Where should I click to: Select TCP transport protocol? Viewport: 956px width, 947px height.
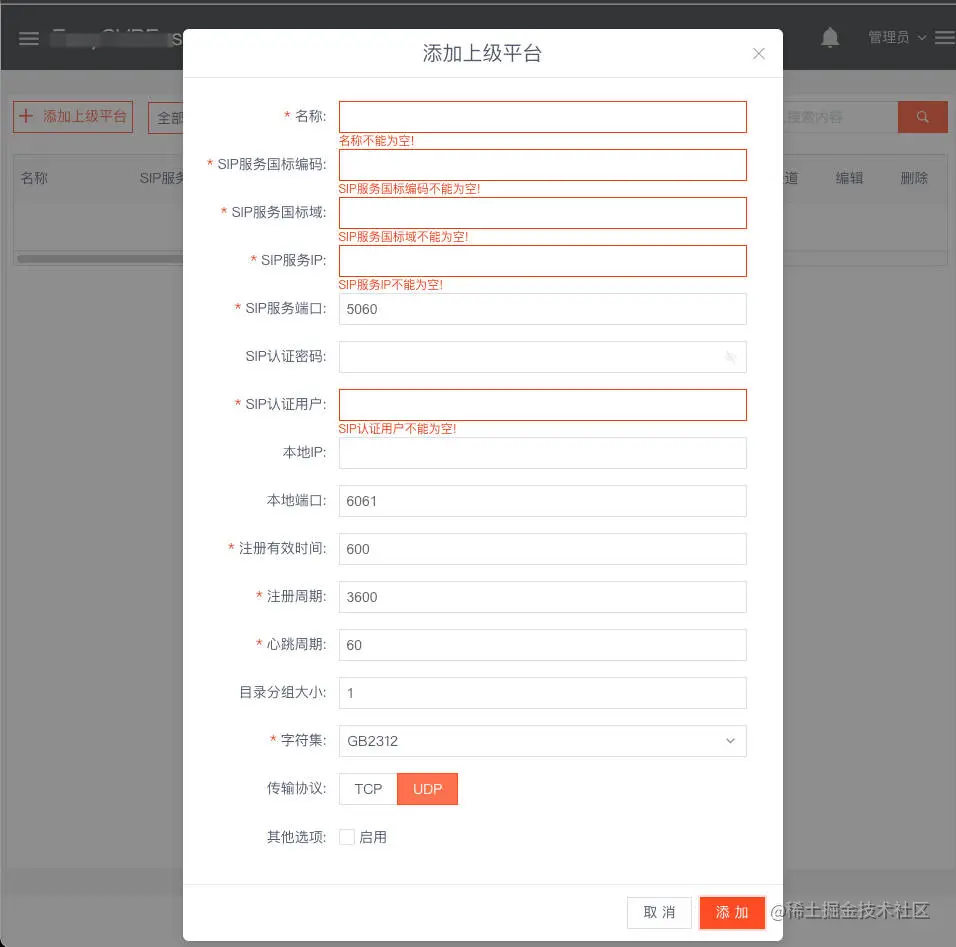368,789
